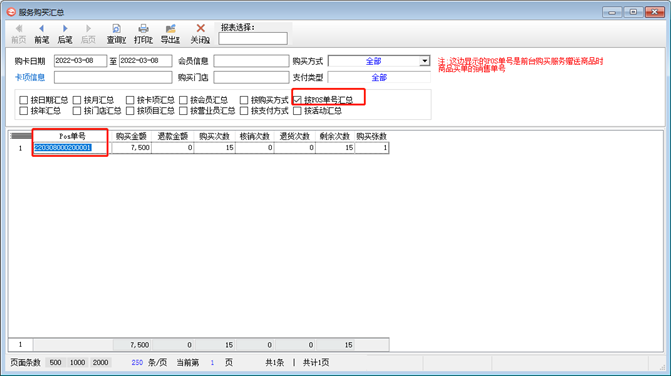This screenshot has width=671, height=376.
Task: Toggle 按日期汇总 checkbox
Action: pyautogui.click(x=24, y=100)
